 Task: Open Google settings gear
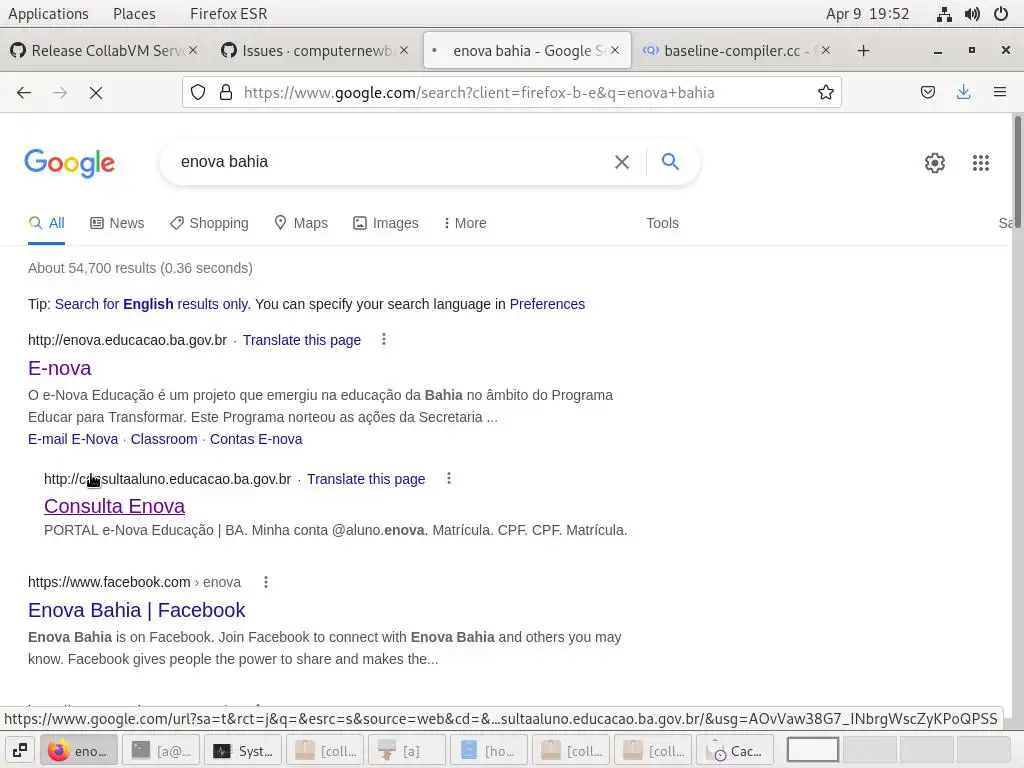coord(935,163)
